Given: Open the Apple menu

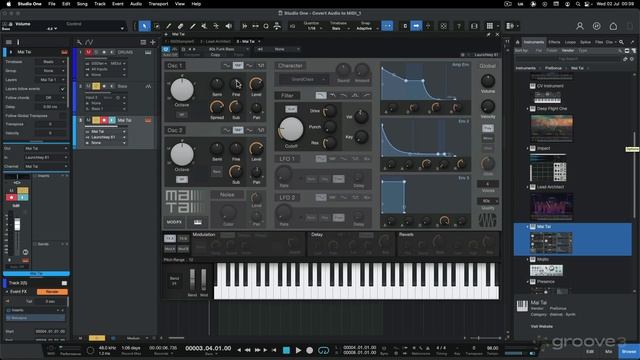Looking at the screenshot, I should coord(9,4).
